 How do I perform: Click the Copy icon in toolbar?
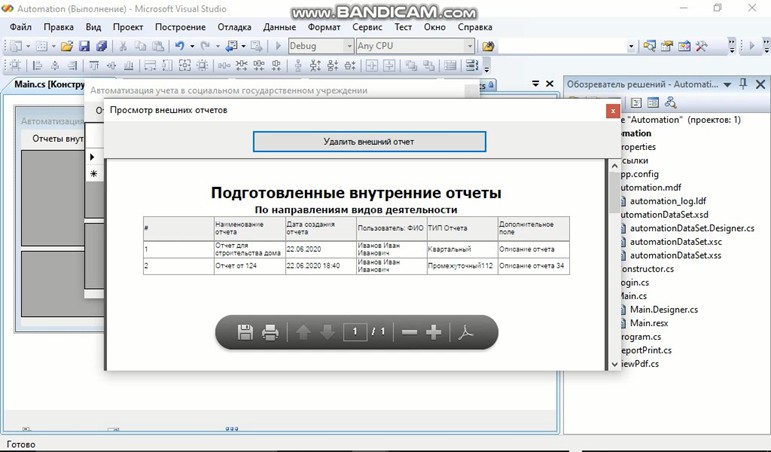140,46
